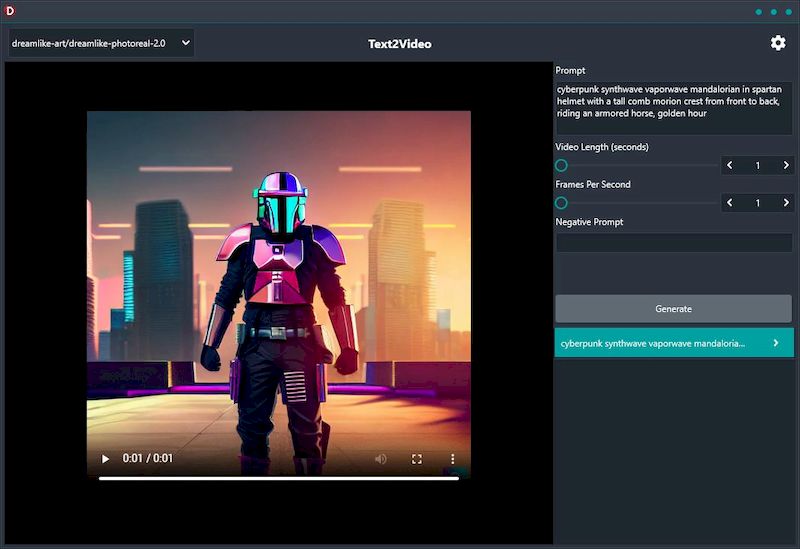Viewport: 800px width, 549px height.
Task: Click the video progress bar
Action: (x=278, y=478)
